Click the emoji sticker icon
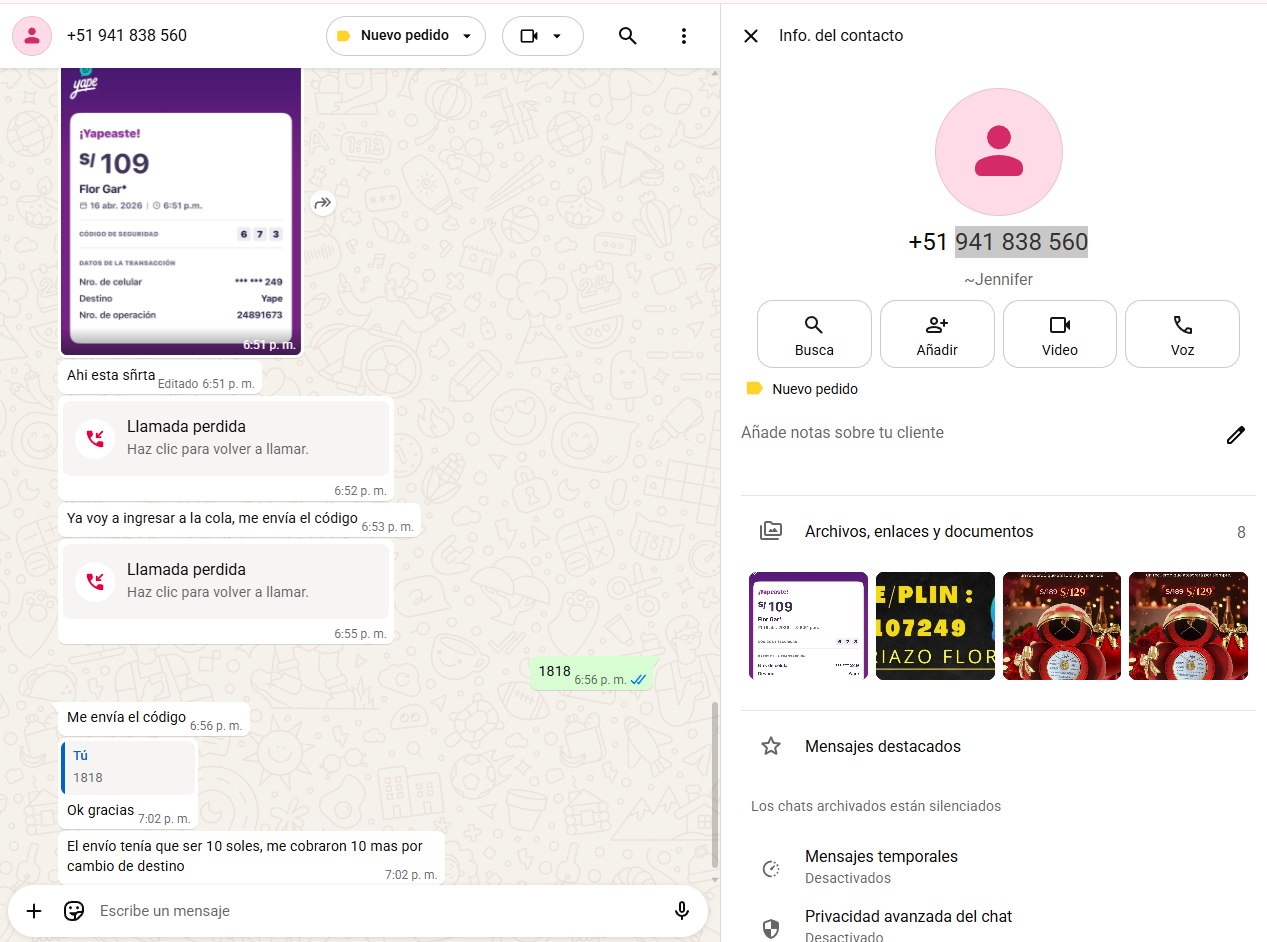The image size is (1267, 942). 74,911
